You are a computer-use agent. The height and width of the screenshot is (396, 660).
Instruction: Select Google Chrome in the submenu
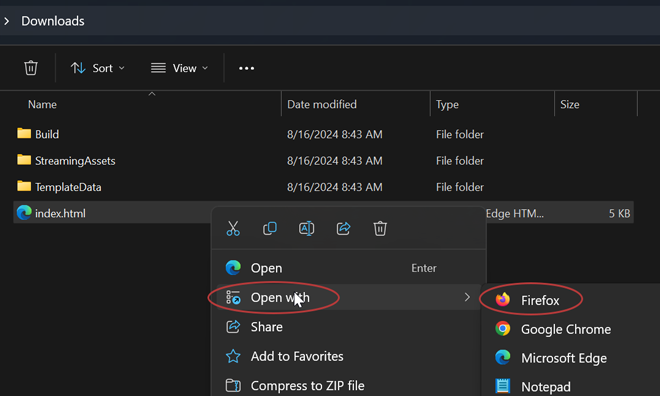pos(566,329)
